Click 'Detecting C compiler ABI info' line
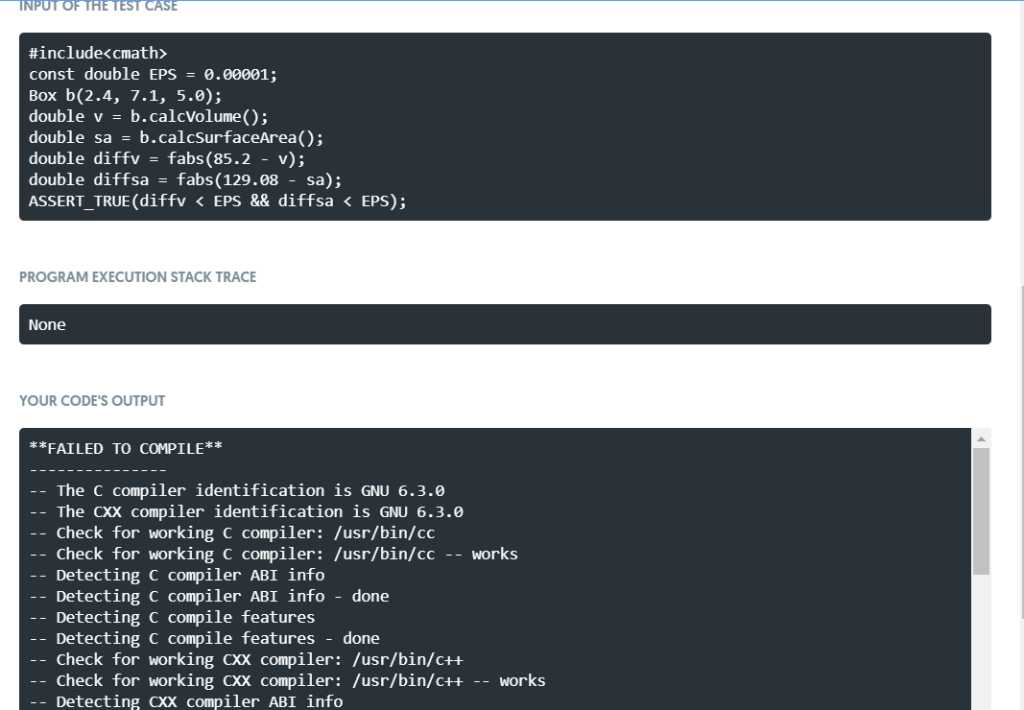This screenshot has width=1024, height=710. 176,575
